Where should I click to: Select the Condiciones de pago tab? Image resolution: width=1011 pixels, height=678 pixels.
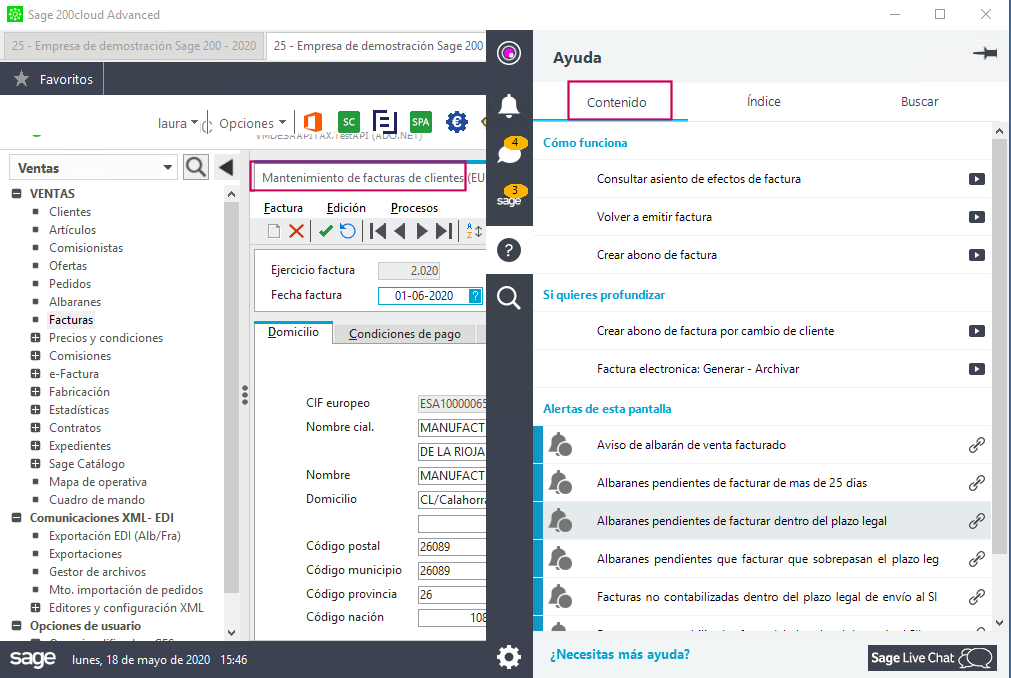[x=405, y=334]
